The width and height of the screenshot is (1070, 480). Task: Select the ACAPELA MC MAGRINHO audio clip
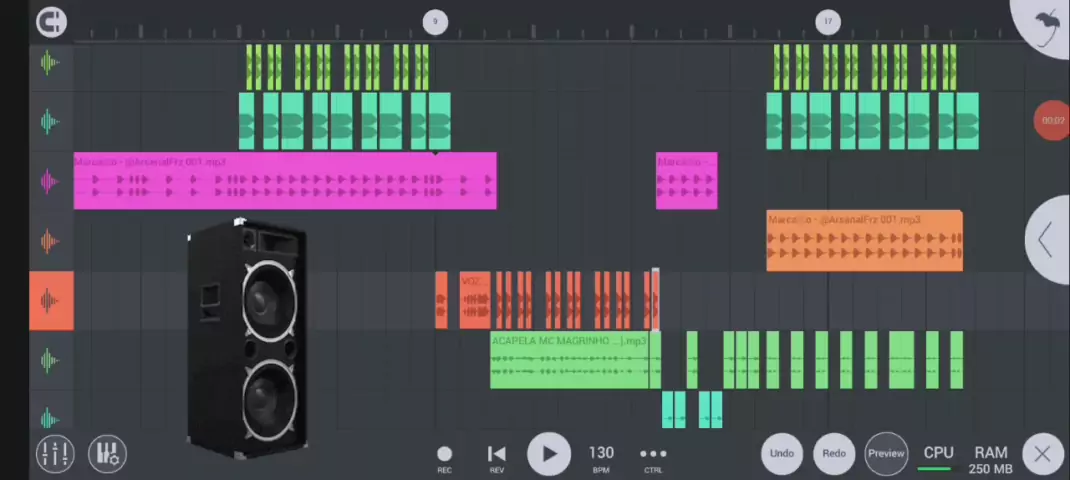click(569, 362)
